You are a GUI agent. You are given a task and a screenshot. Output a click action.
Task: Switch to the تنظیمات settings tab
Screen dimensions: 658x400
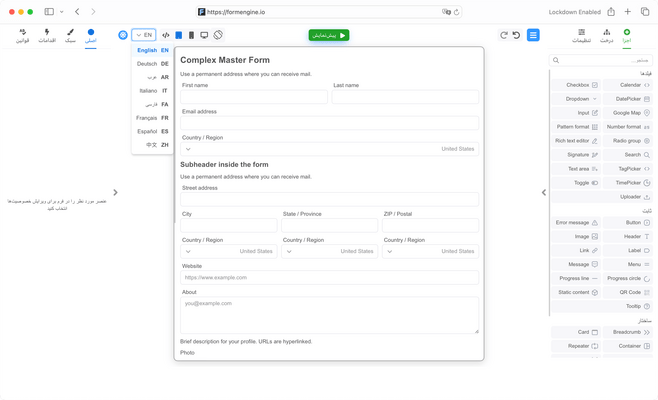(x=582, y=36)
